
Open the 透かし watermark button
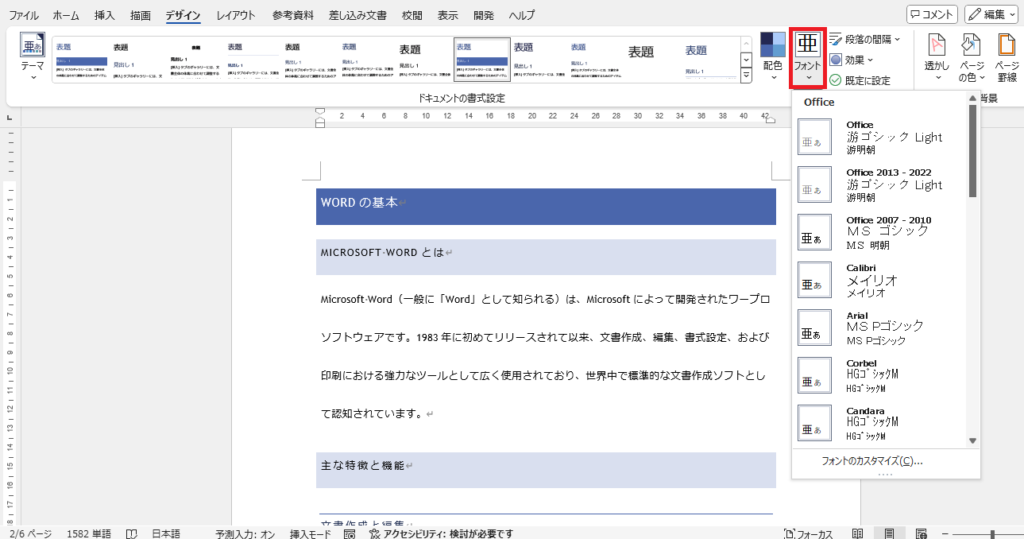[936, 57]
